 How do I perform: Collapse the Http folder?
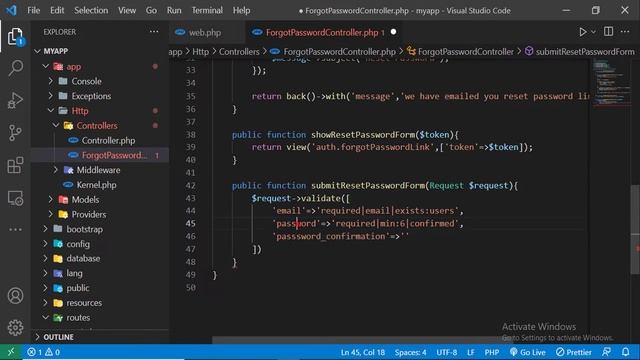point(51,111)
